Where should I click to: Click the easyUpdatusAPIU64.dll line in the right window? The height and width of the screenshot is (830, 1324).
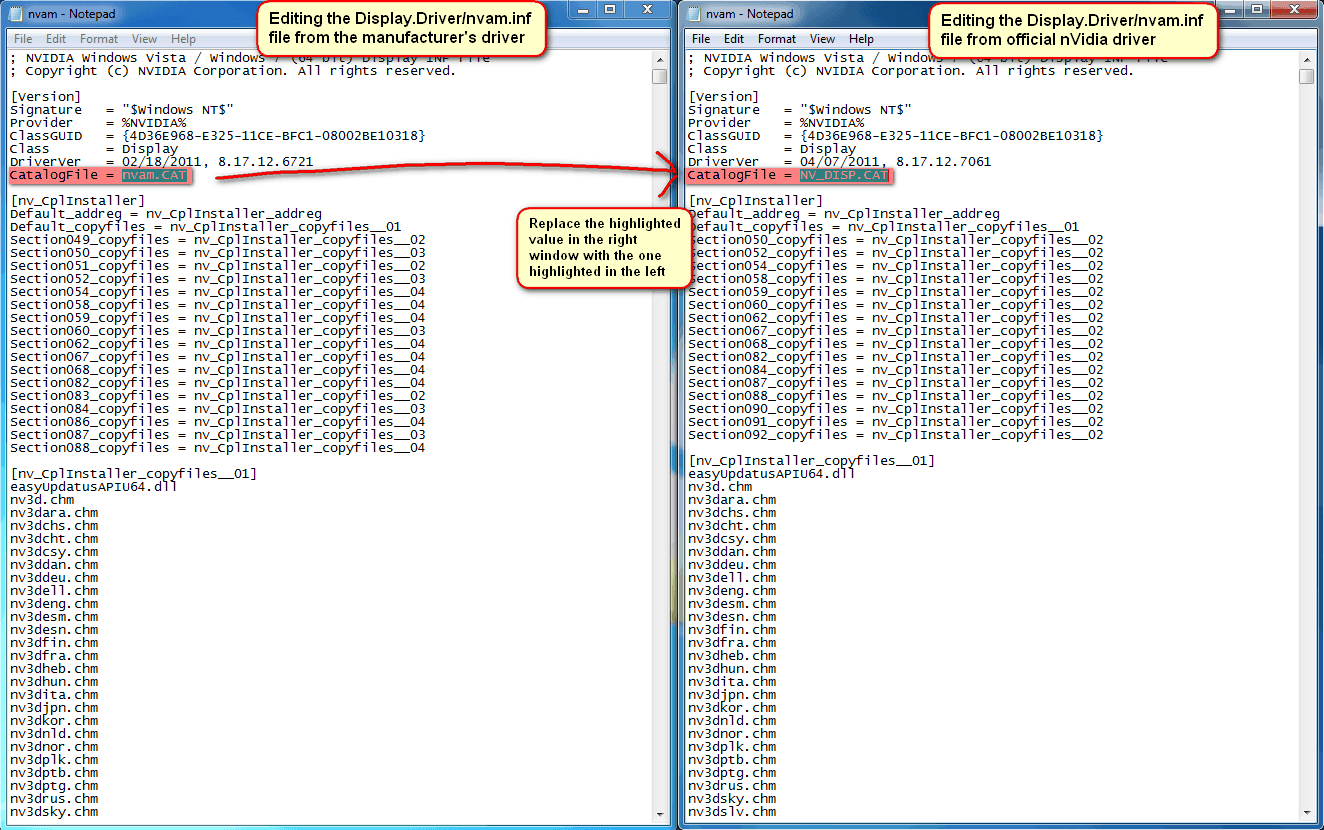(771, 474)
